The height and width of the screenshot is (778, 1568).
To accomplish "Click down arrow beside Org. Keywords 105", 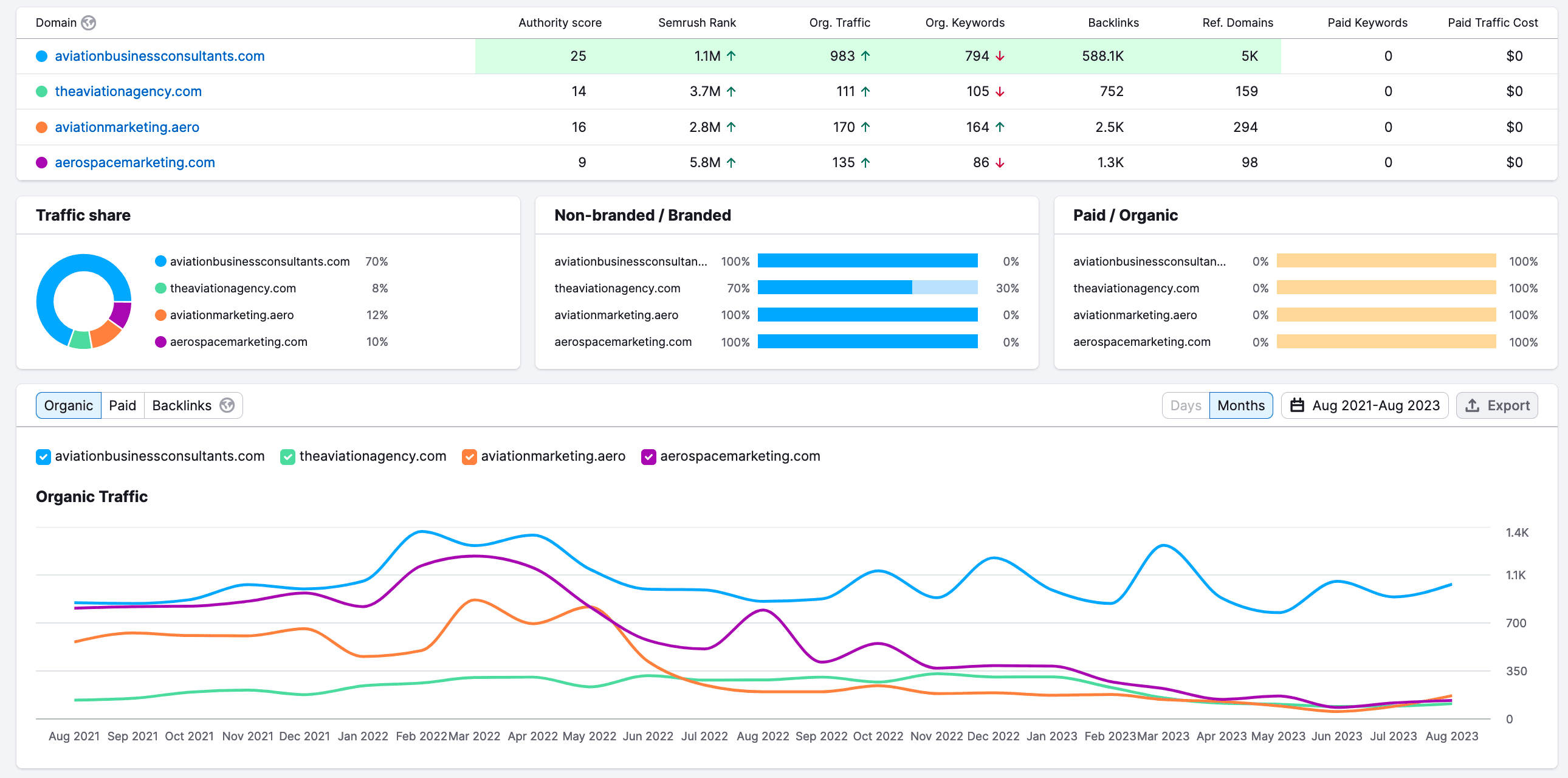I will (x=1000, y=91).
